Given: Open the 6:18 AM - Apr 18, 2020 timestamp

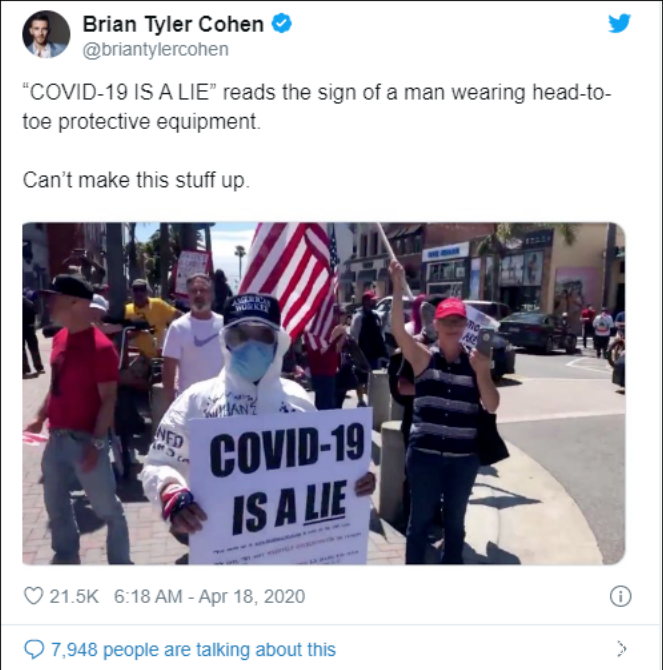Looking at the screenshot, I should point(209,596).
